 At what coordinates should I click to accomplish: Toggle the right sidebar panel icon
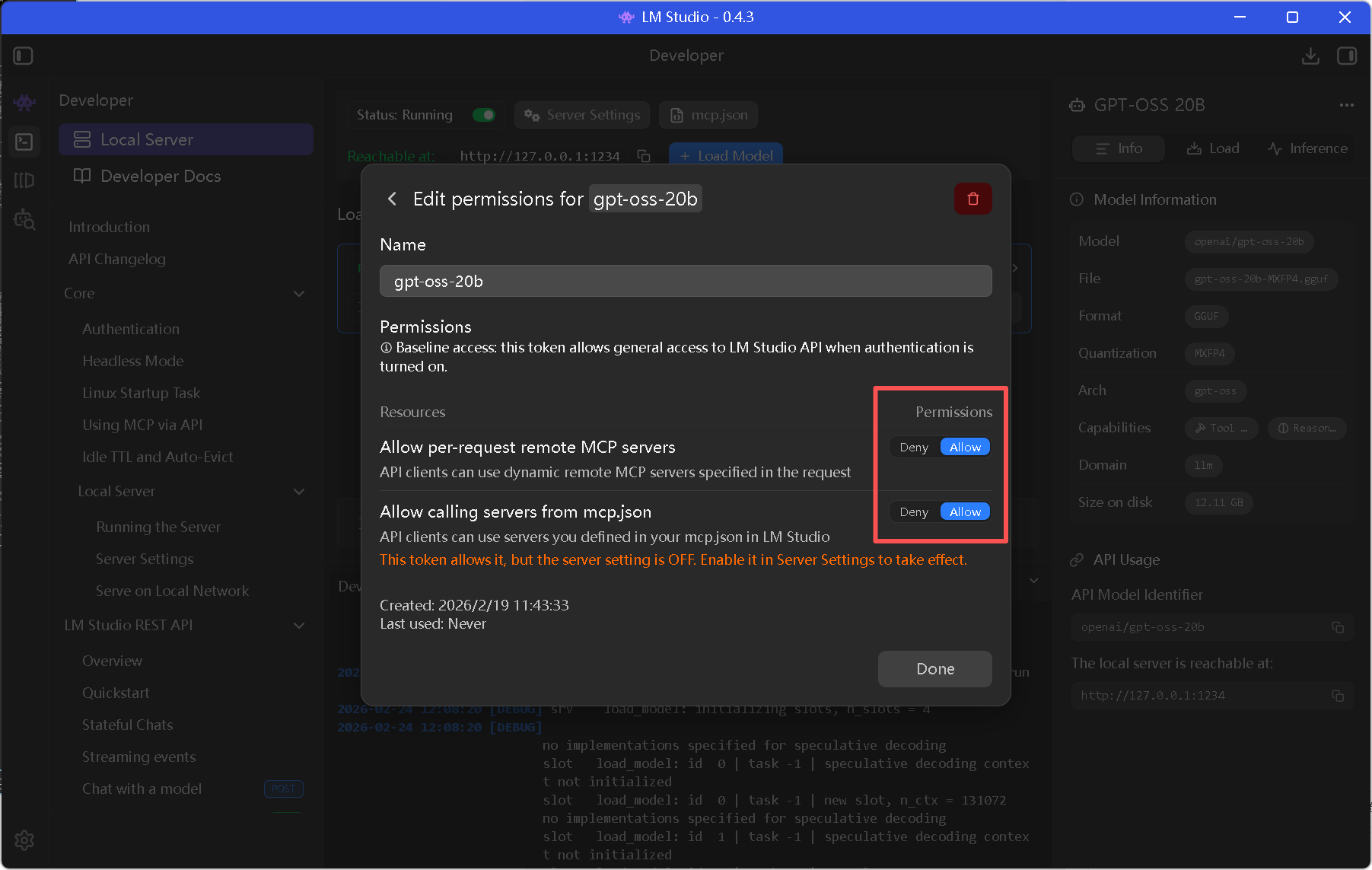1347,56
